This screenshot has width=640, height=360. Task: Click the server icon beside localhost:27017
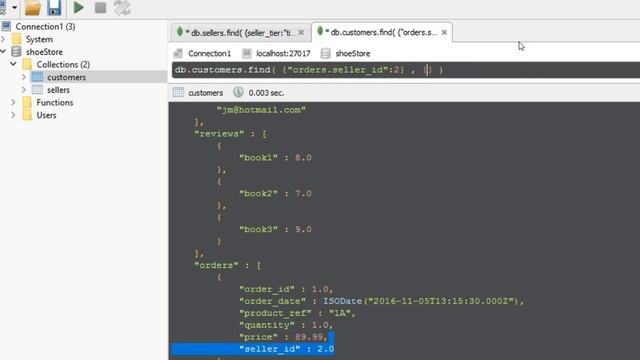coord(247,53)
